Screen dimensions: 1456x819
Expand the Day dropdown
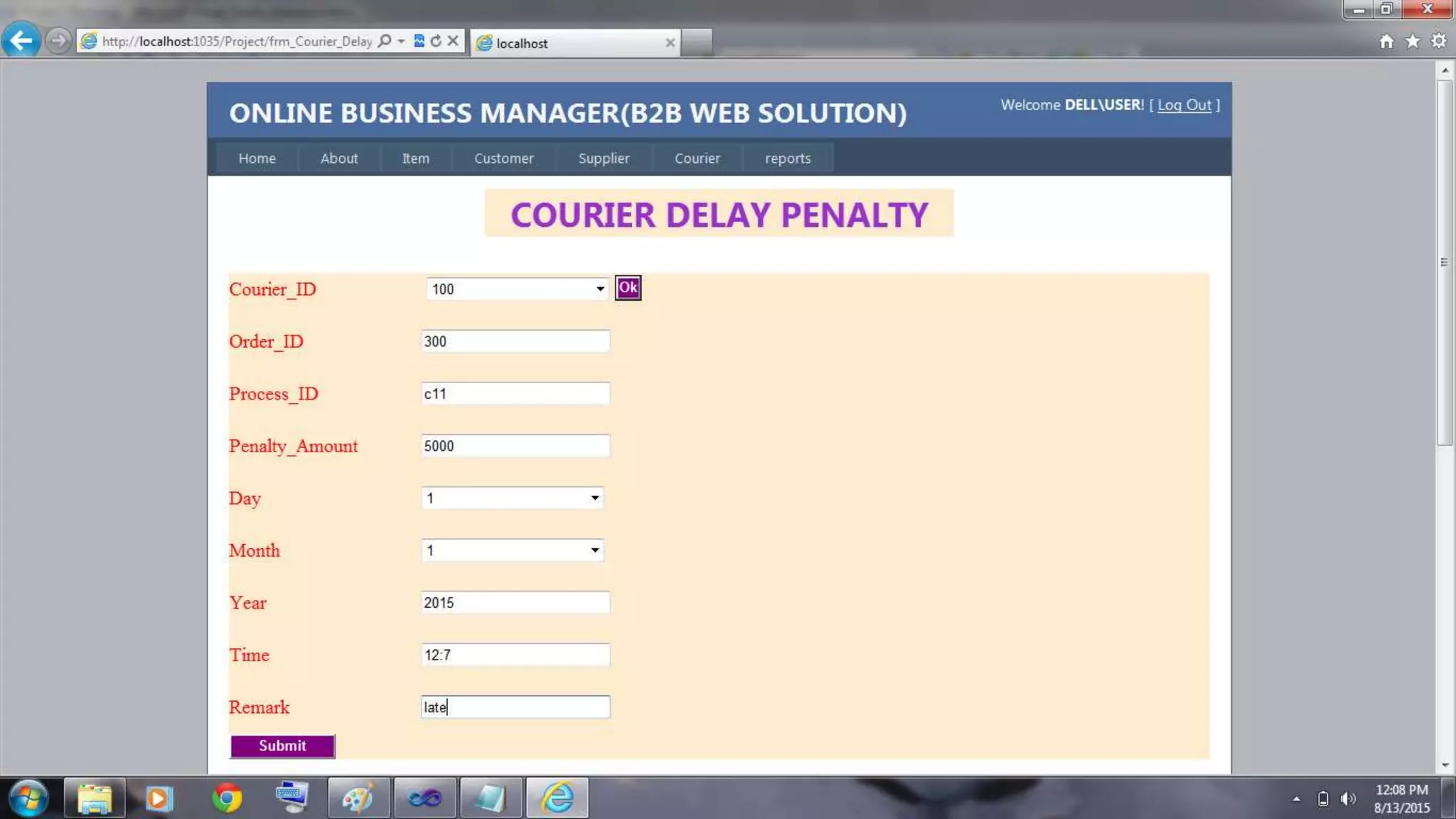(594, 498)
